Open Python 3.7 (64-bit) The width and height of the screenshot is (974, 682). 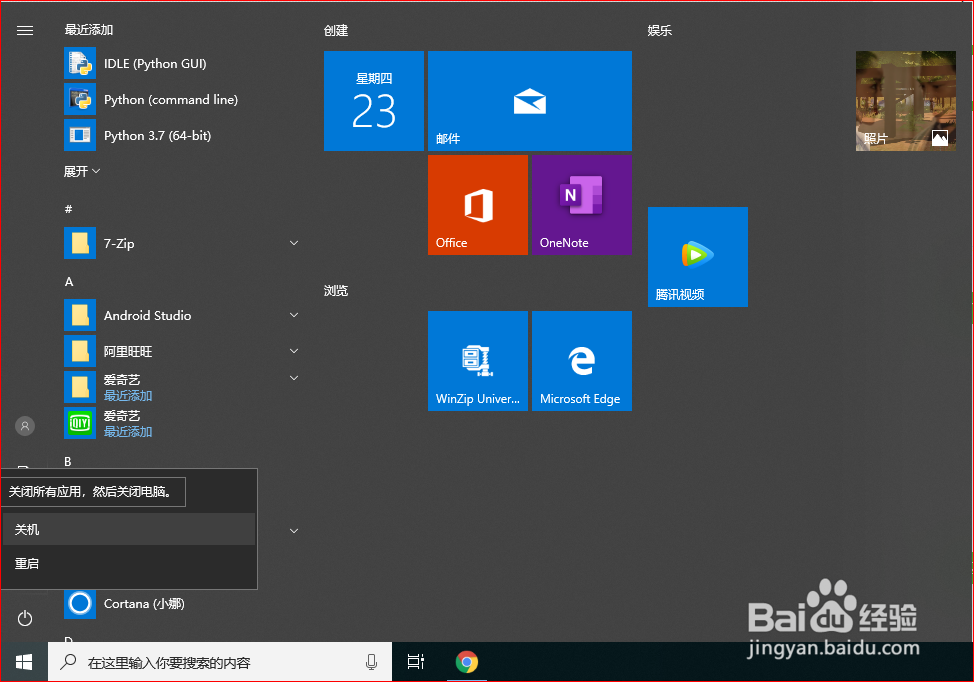(x=155, y=135)
